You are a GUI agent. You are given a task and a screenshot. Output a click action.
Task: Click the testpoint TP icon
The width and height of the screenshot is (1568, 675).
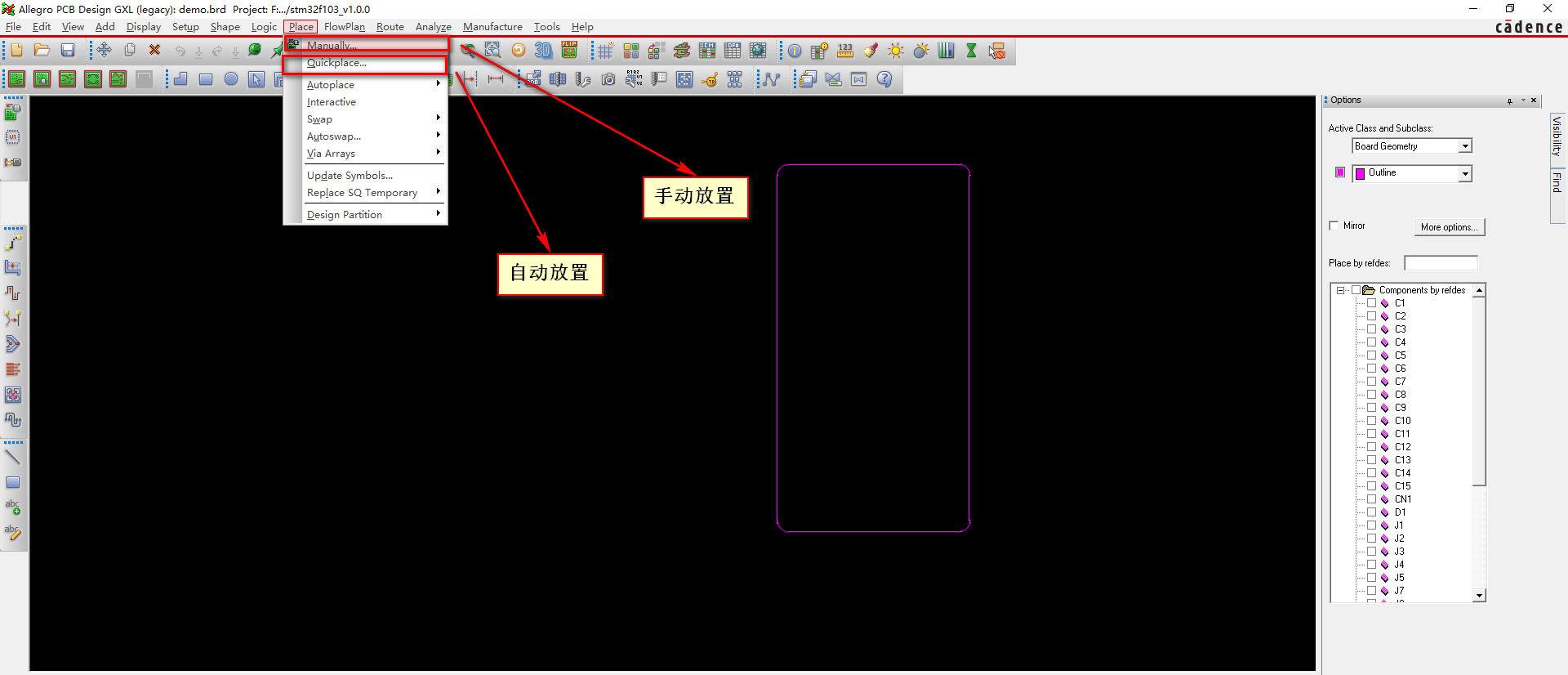710,79
